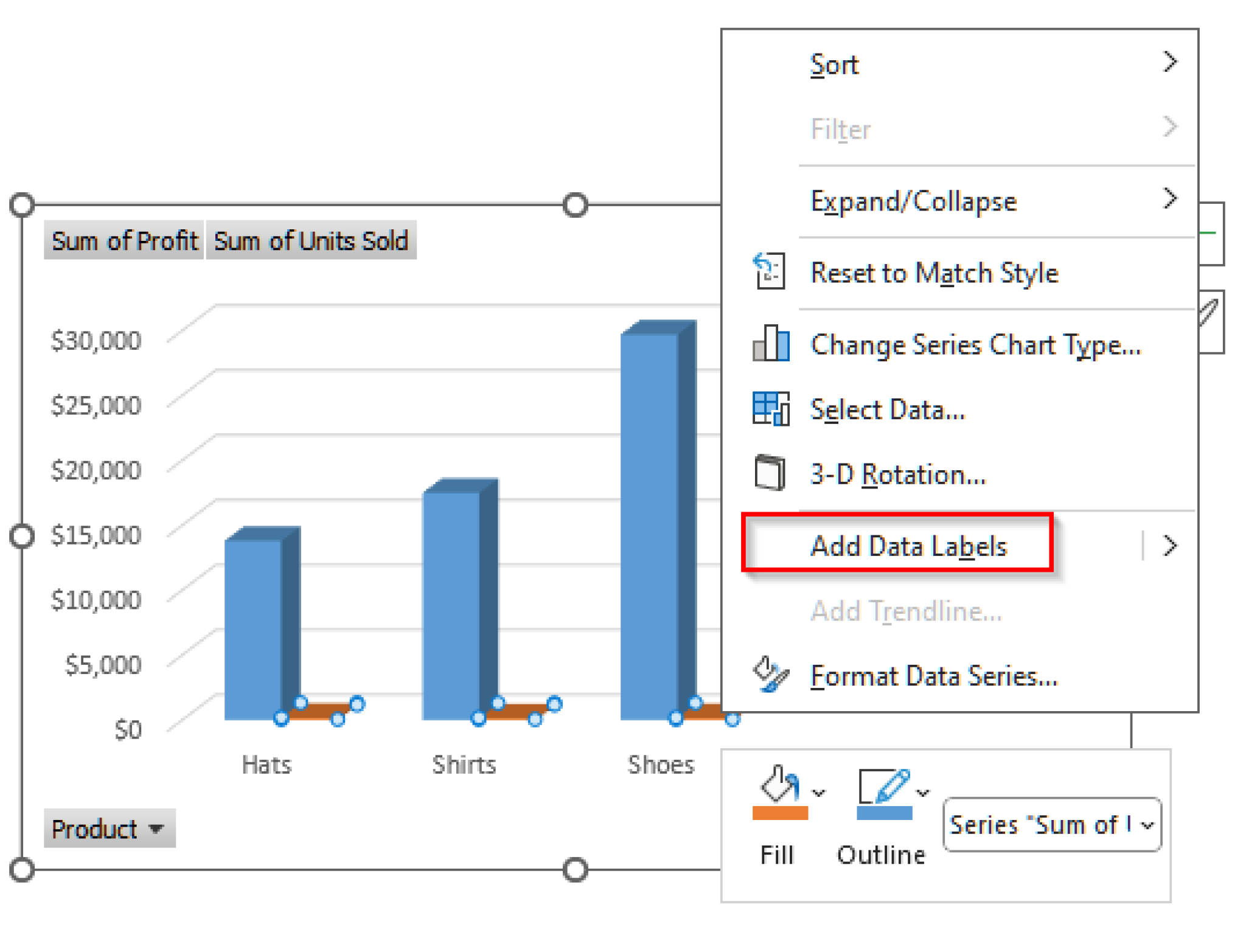Expand the Sort submenu chevron

[1170, 61]
